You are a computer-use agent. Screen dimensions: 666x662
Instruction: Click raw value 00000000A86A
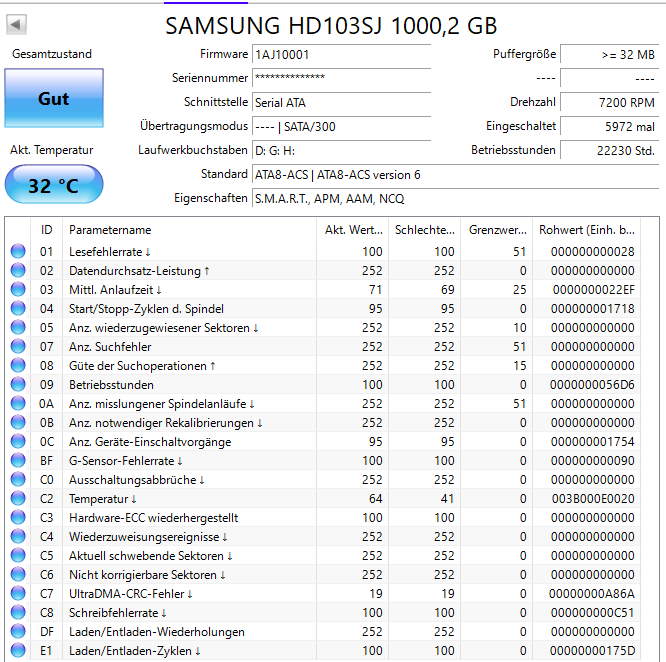(592, 594)
